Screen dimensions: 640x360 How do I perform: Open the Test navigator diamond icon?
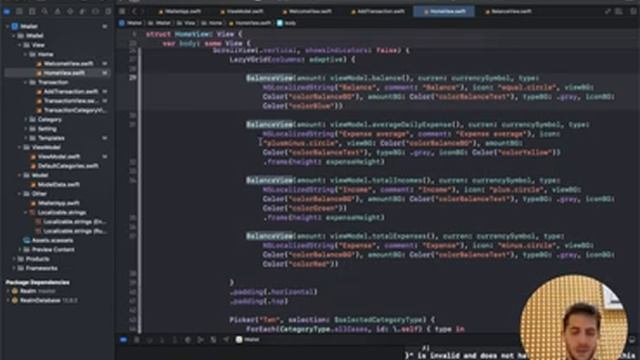[x=70, y=11]
